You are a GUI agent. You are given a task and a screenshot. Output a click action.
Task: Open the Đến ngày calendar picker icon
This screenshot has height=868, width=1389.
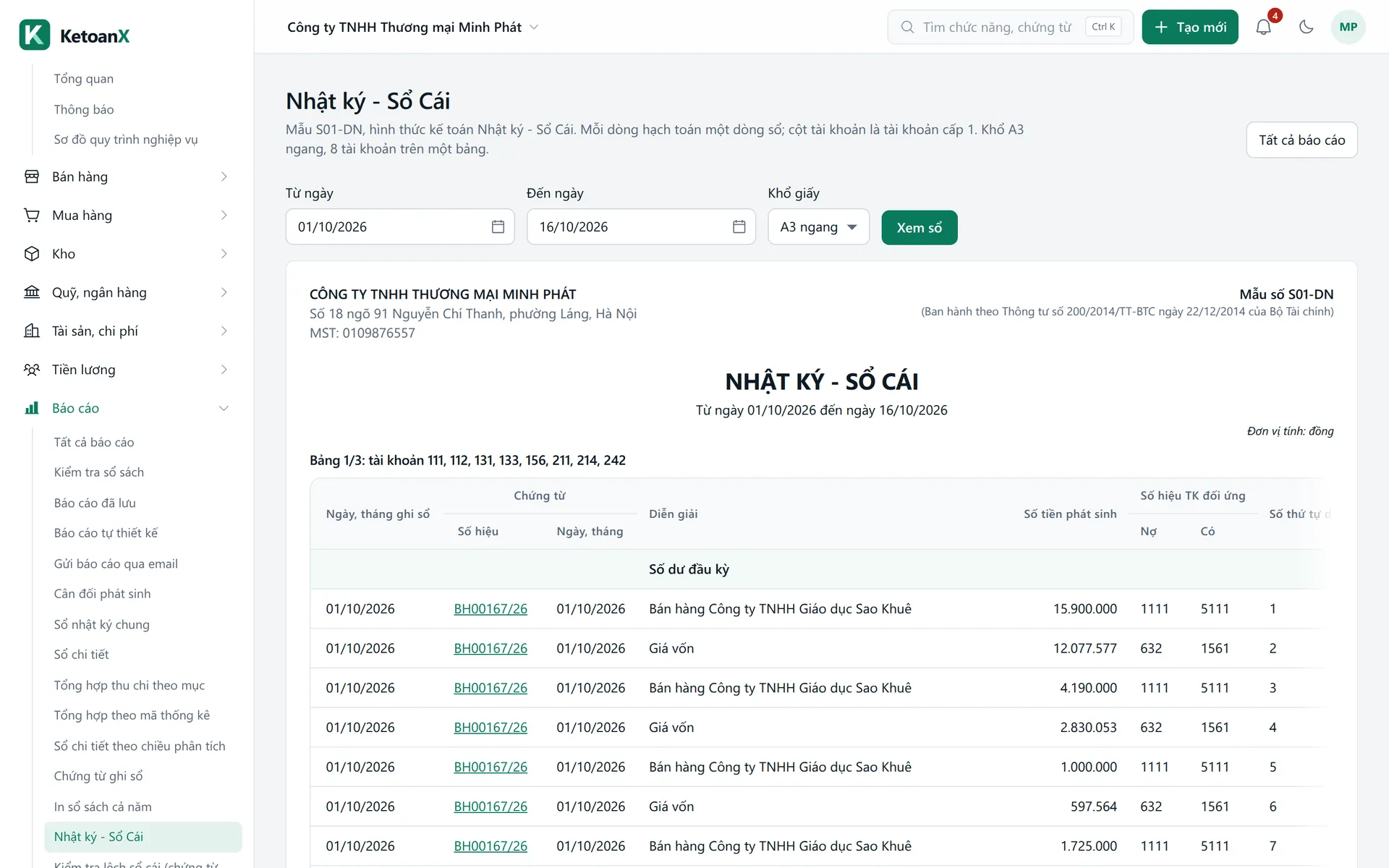point(739,227)
